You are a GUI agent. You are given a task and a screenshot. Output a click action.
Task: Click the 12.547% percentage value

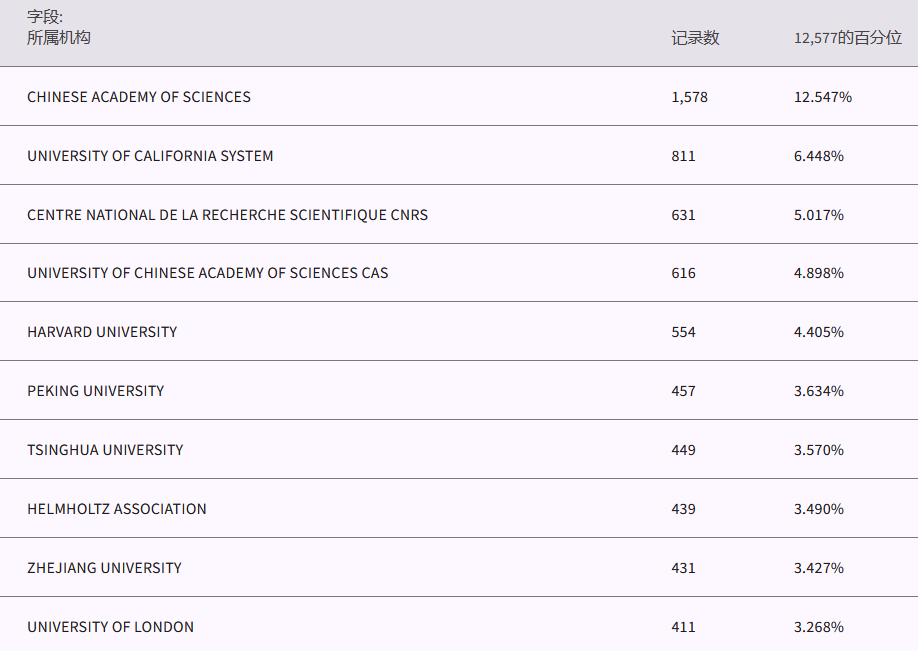[x=822, y=97]
